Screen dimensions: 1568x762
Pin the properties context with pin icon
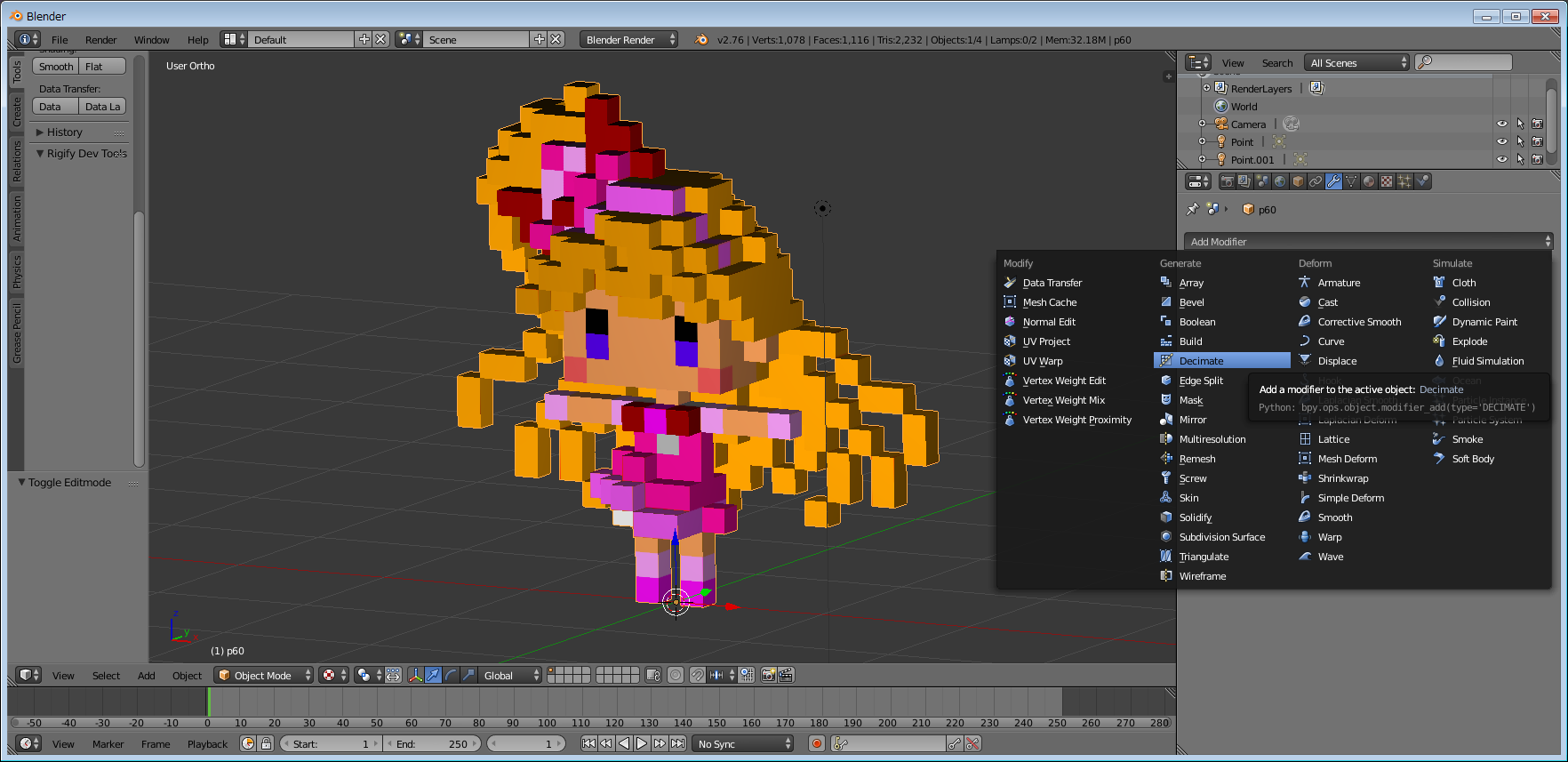click(1192, 209)
